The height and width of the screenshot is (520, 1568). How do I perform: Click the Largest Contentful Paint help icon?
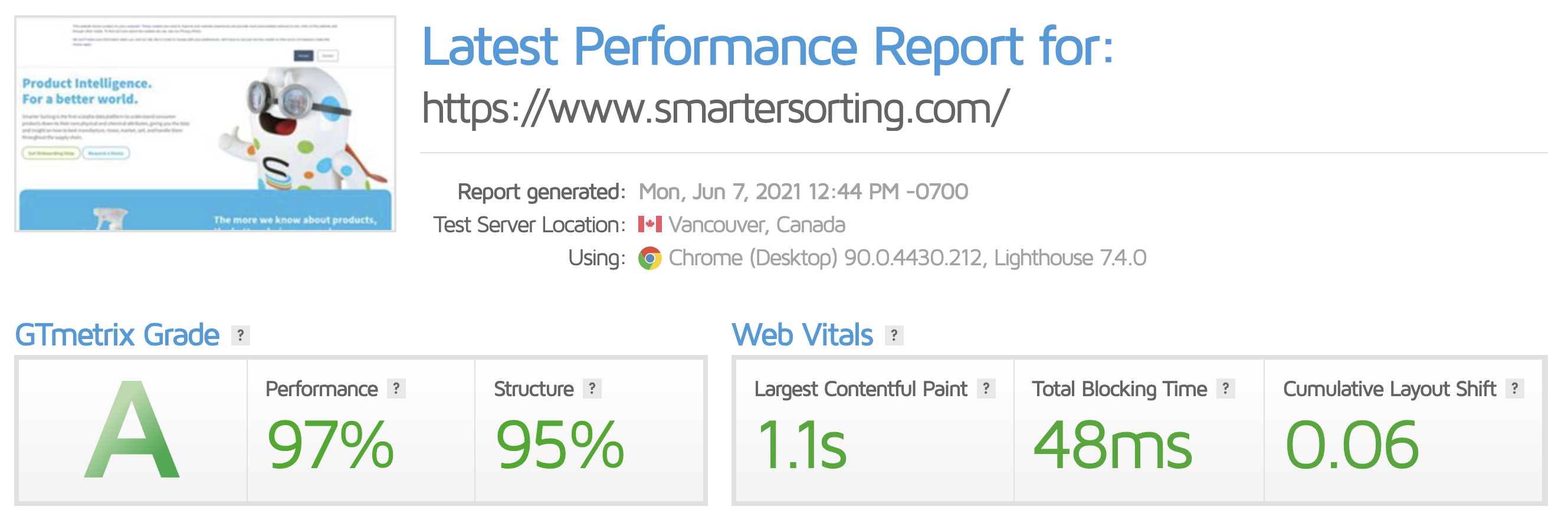click(986, 389)
